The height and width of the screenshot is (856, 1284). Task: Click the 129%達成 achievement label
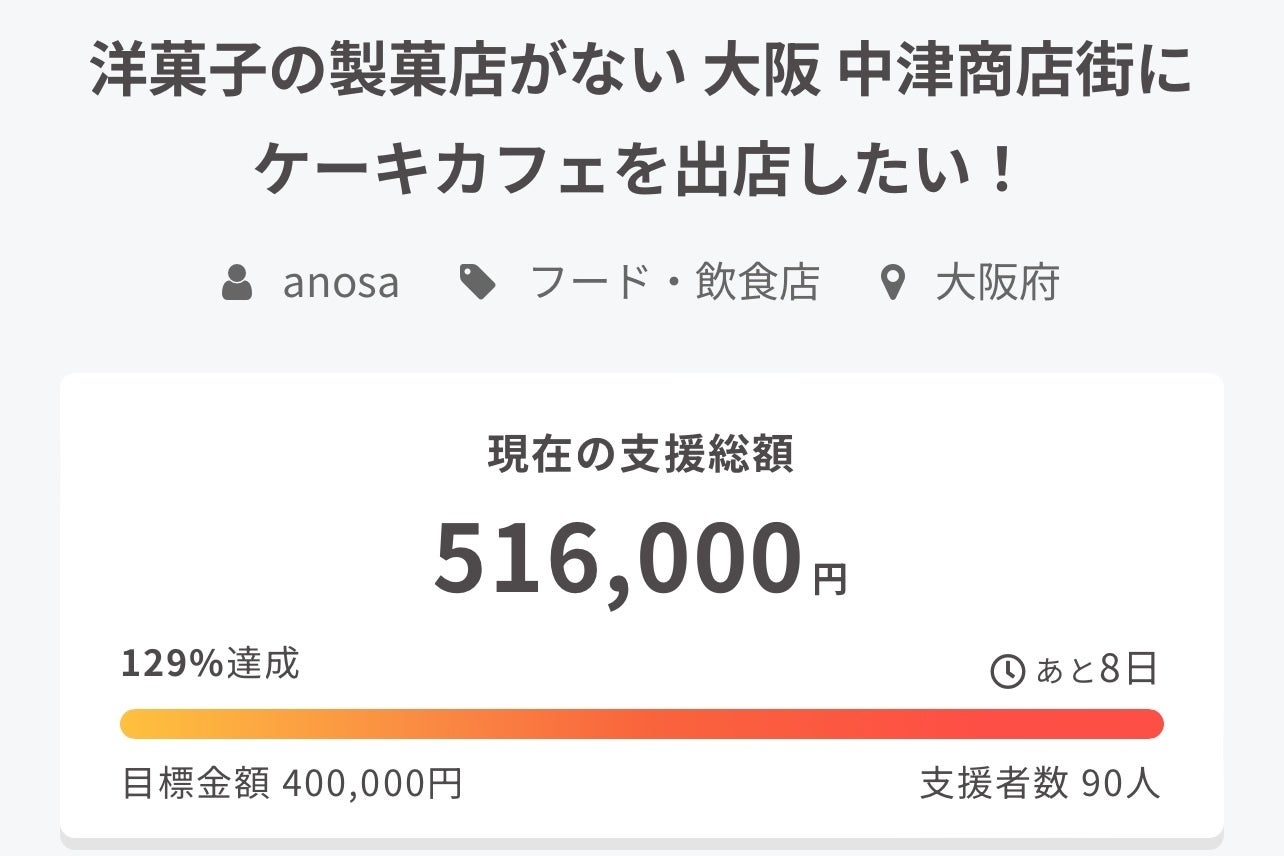pos(210,663)
